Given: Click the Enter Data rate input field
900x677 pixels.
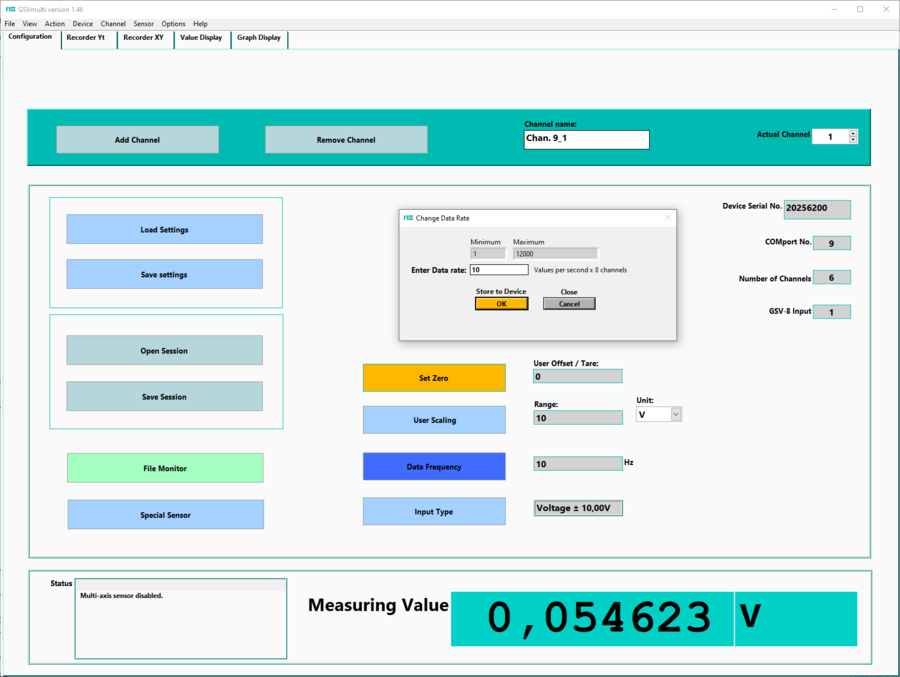Looking at the screenshot, I should 498,270.
